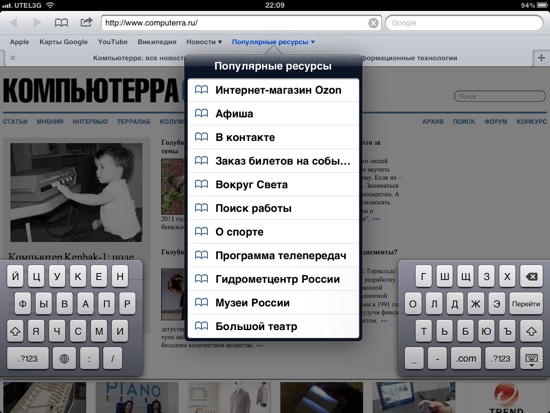
Task: Clear the URL with the X icon
Action: coord(373,23)
